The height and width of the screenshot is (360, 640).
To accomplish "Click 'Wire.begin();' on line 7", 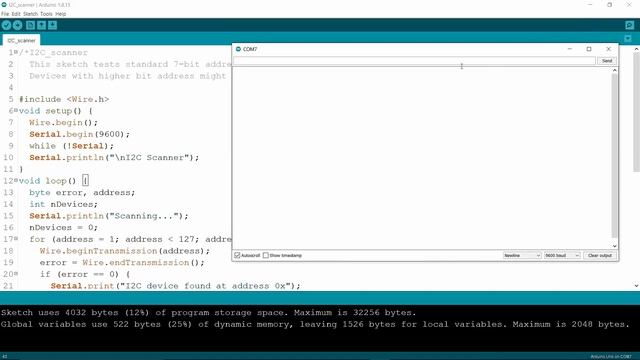I will [64, 122].
